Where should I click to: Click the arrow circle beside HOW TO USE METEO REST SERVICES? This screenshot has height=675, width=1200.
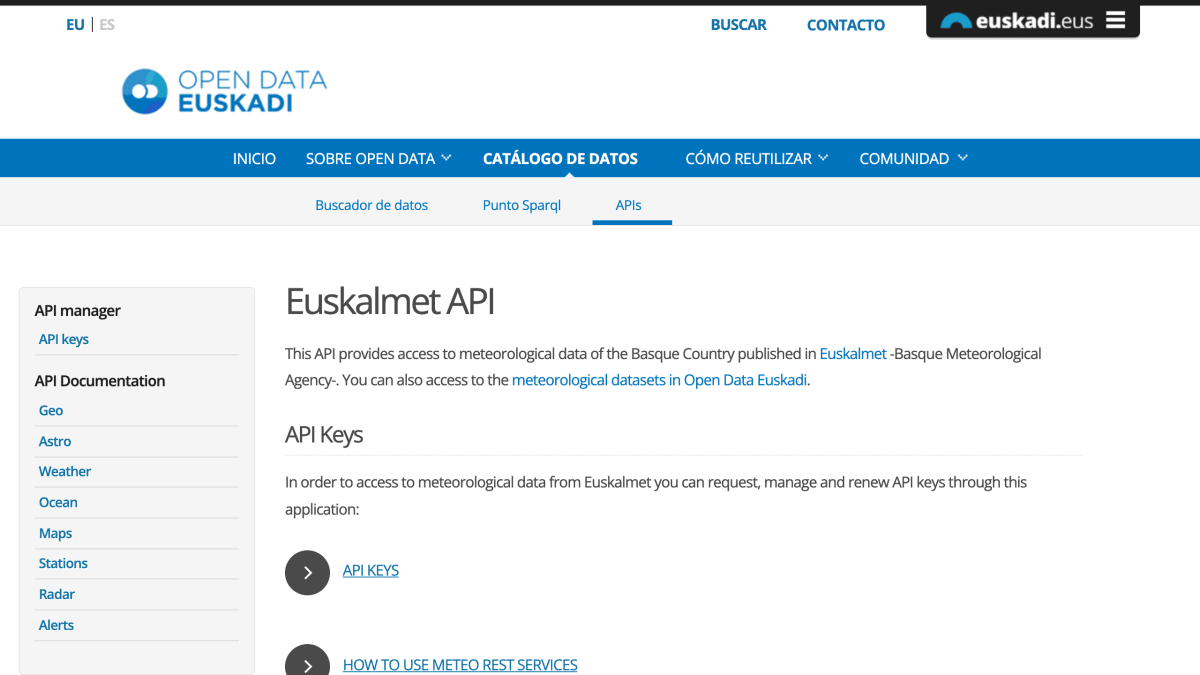(x=307, y=660)
